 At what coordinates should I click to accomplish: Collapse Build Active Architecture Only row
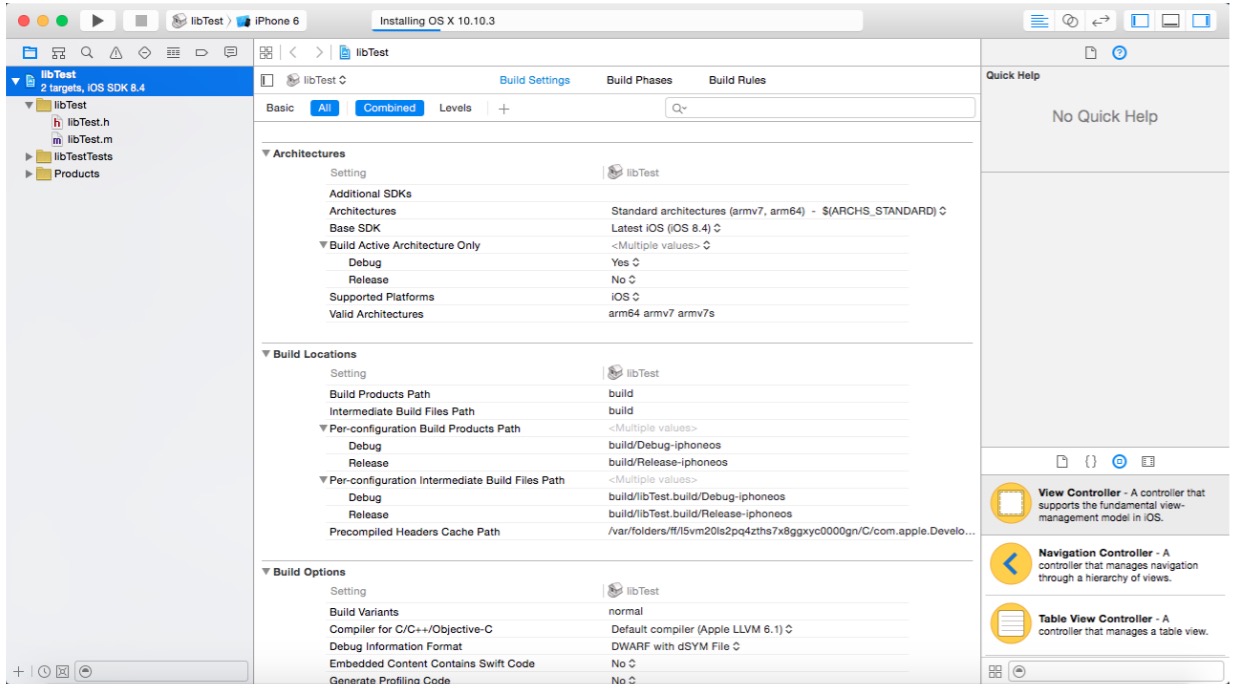(323, 245)
